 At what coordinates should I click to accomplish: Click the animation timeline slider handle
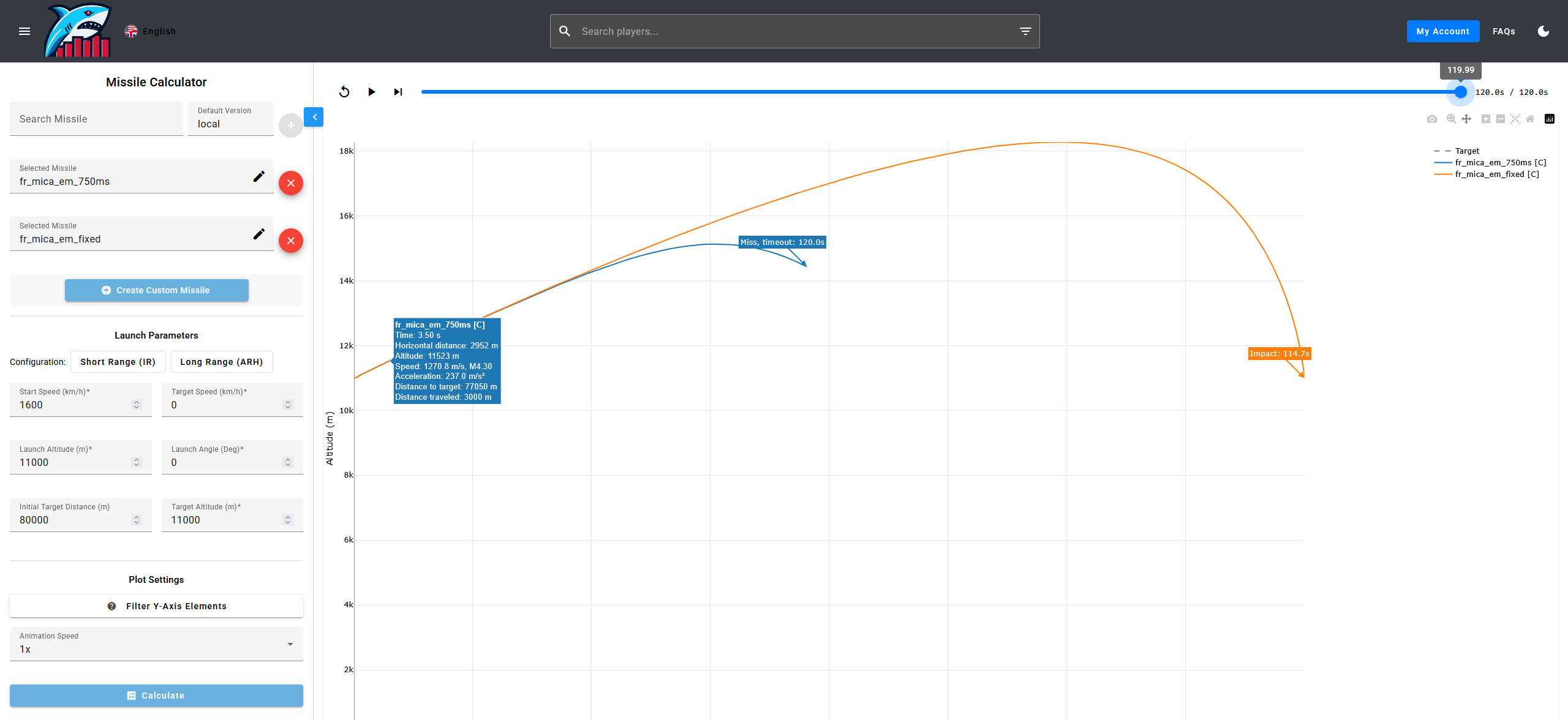tap(1461, 92)
